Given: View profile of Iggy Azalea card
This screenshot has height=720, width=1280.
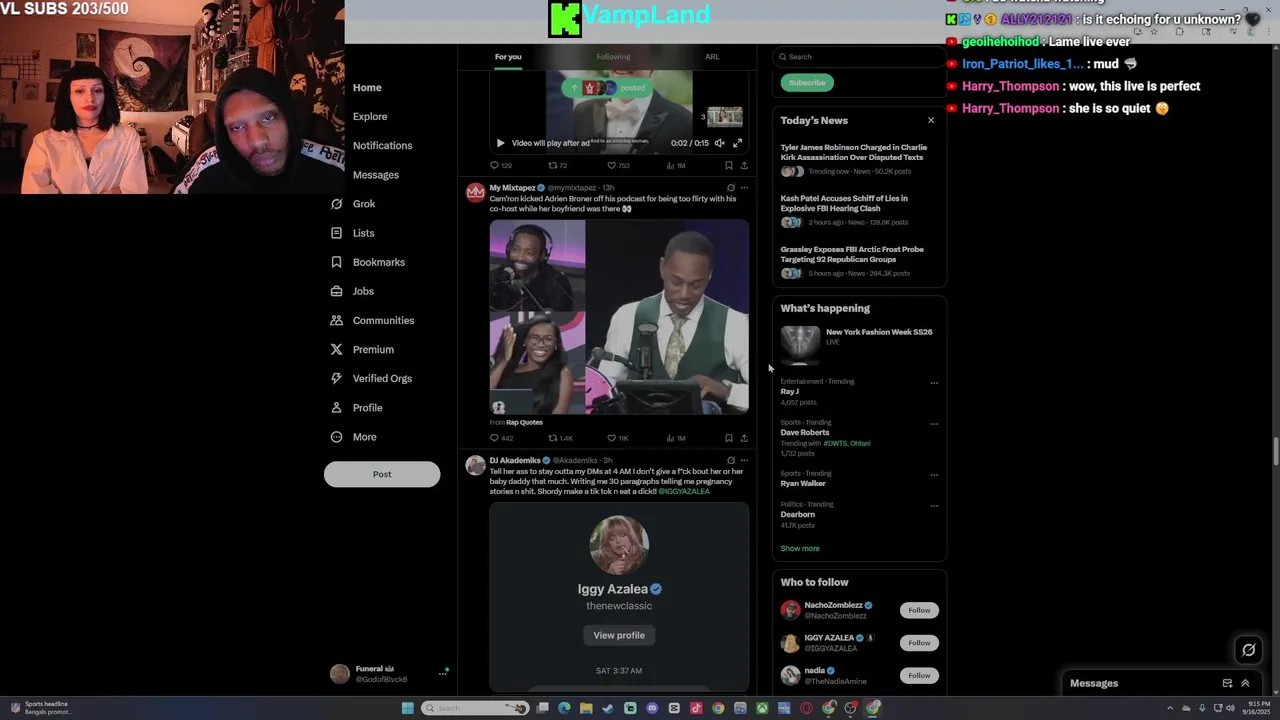Looking at the screenshot, I should (x=619, y=635).
